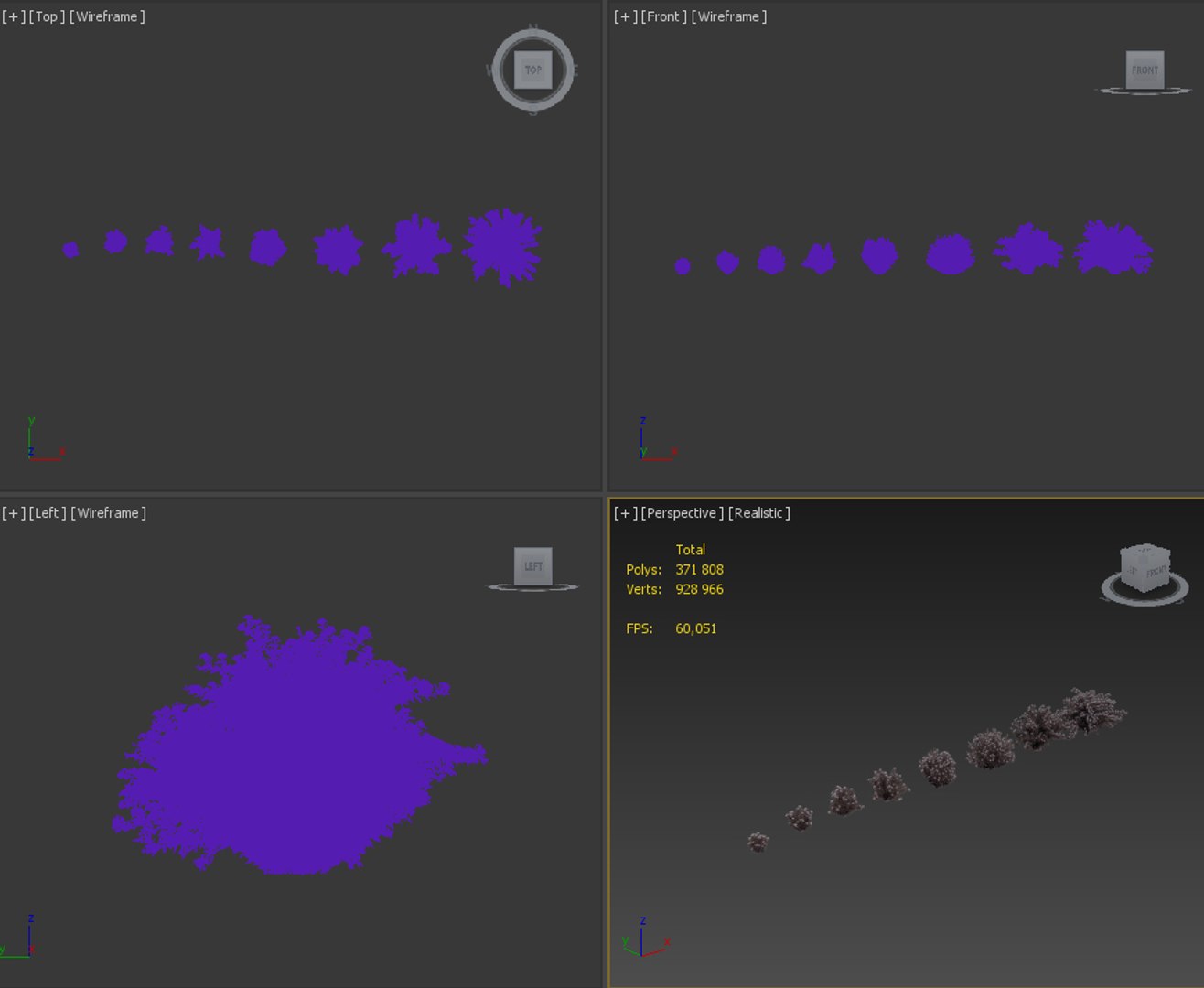Open the [+] menu in Front viewport
This screenshot has height=988, width=1204.
tap(626, 16)
